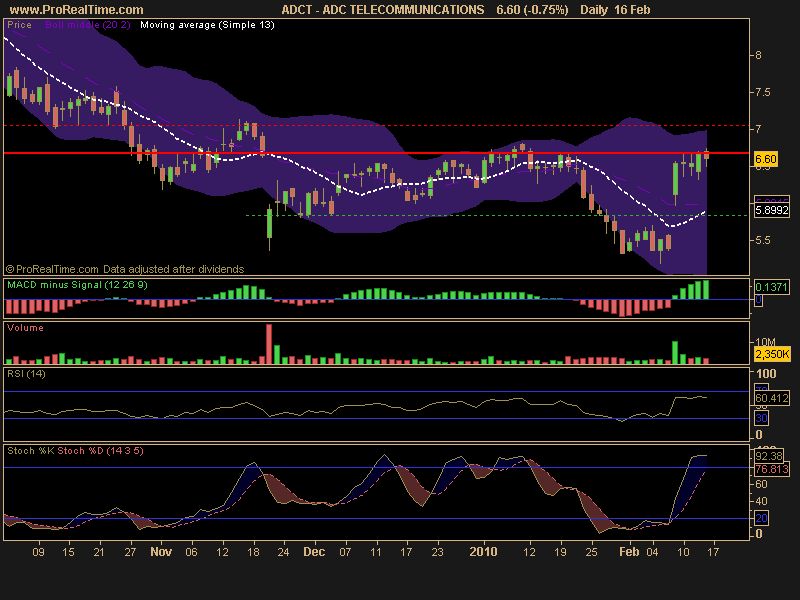Click the 2,350K volume value tag
The width and height of the screenshot is (800, 600).
(x=772, y=354)
